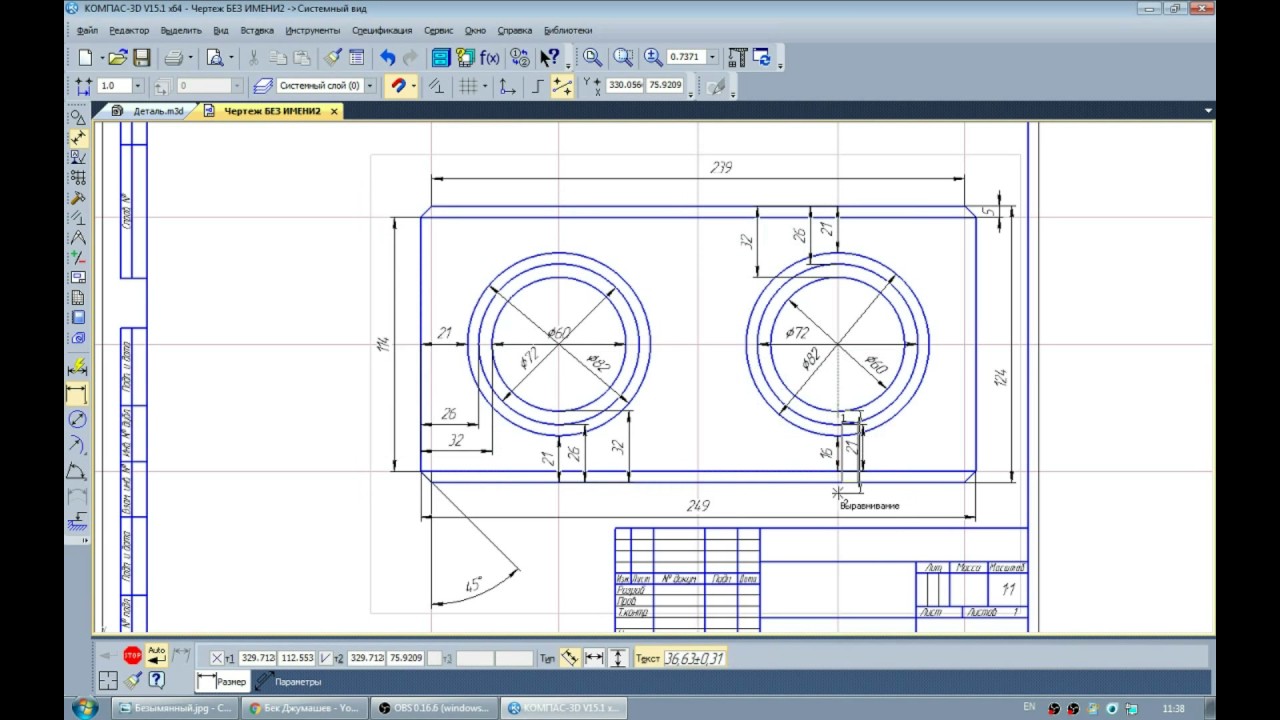Viewport: 1280px width, 720px height.
Task: Select the hammer editing tools icon in sidebar
Action: coord(77,198)
